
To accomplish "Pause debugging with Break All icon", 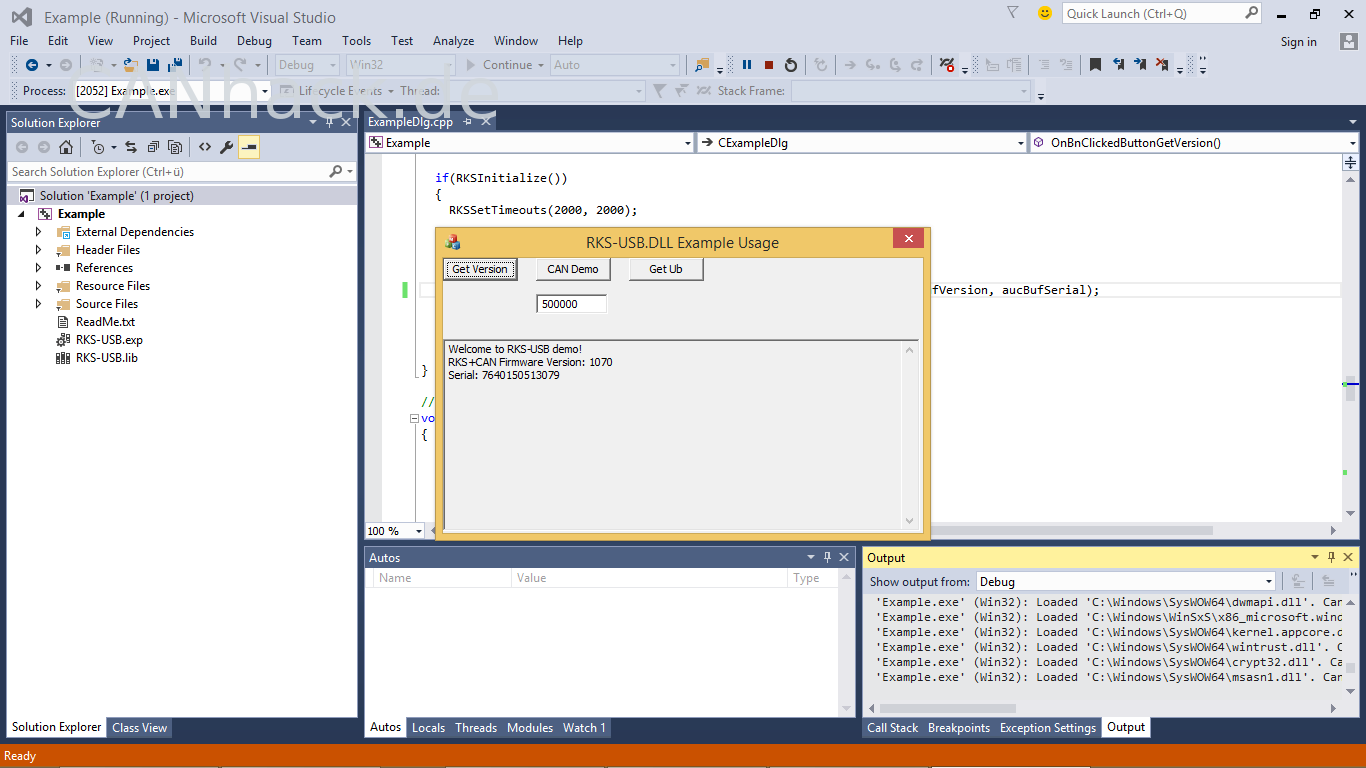I will [x=747, y=65].
